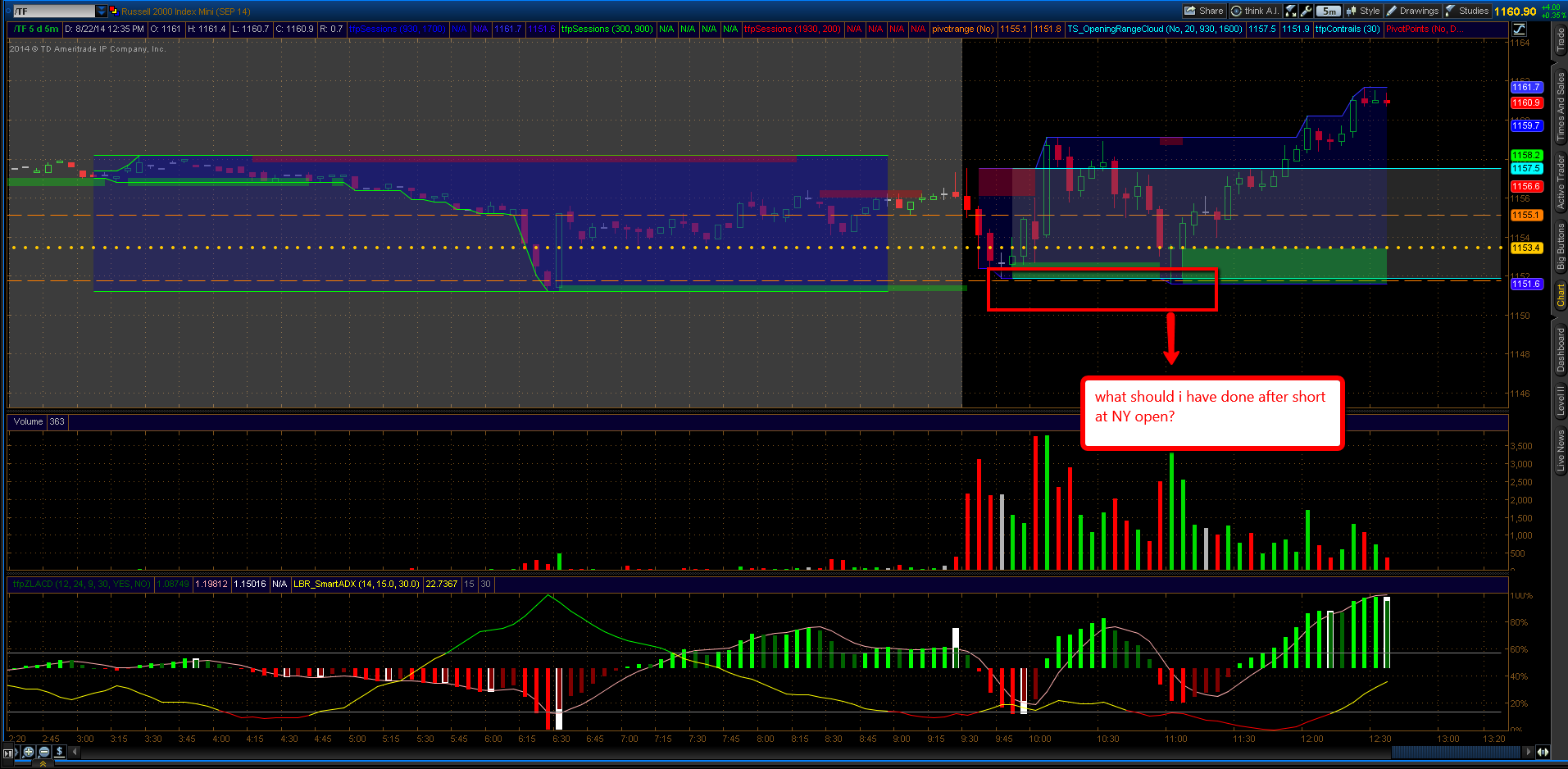Zoom in with the plus magnifier
The height and width of the screenshot is (769, 1568).
(29, 752)
